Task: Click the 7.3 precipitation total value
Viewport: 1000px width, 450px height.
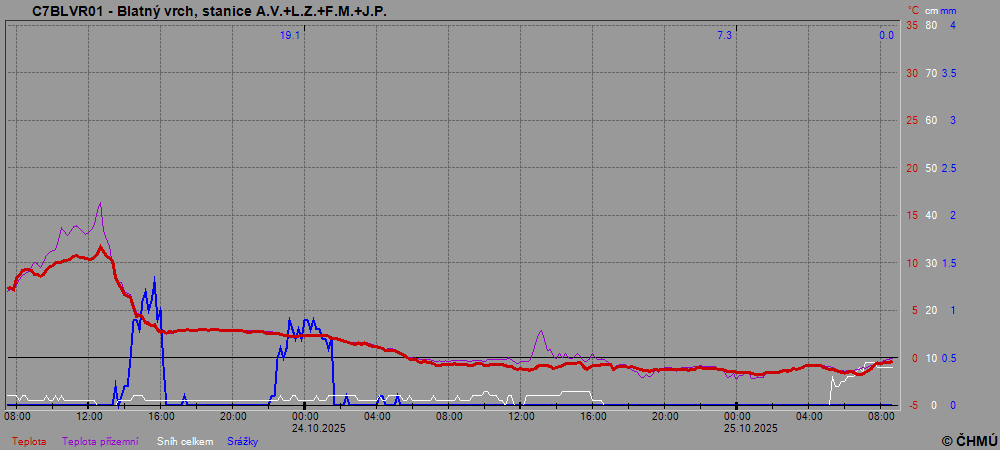Action: [724, 35]
